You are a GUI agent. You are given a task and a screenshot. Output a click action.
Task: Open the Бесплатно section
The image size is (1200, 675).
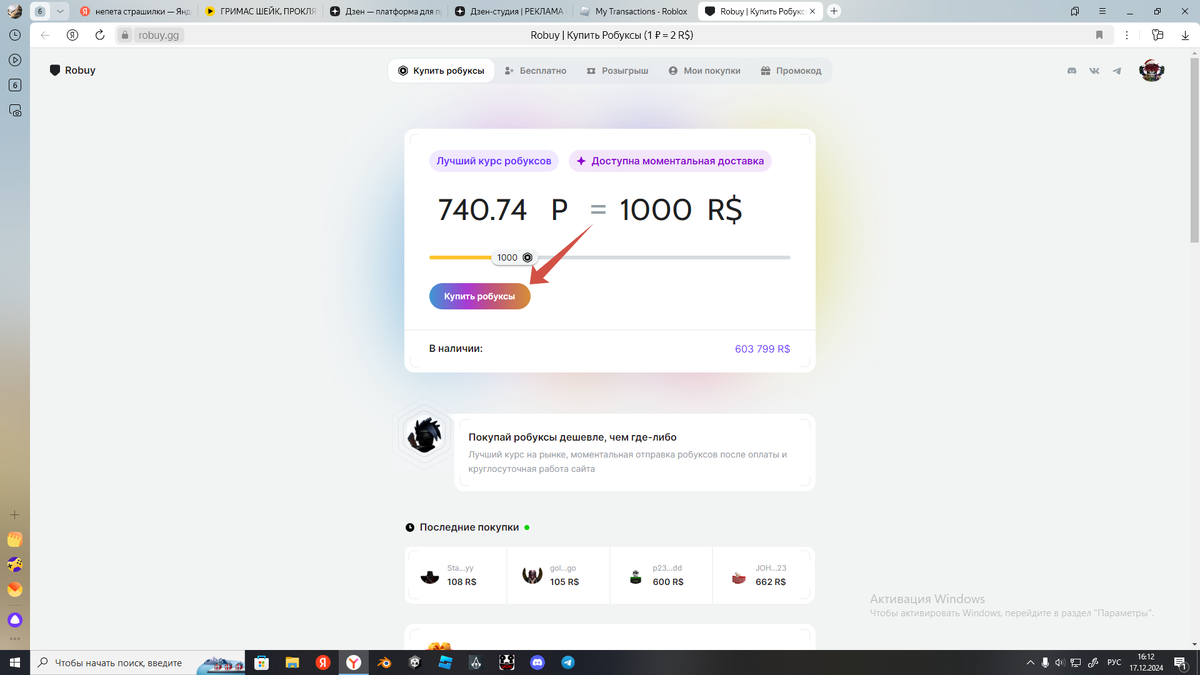tap(535, 71)
